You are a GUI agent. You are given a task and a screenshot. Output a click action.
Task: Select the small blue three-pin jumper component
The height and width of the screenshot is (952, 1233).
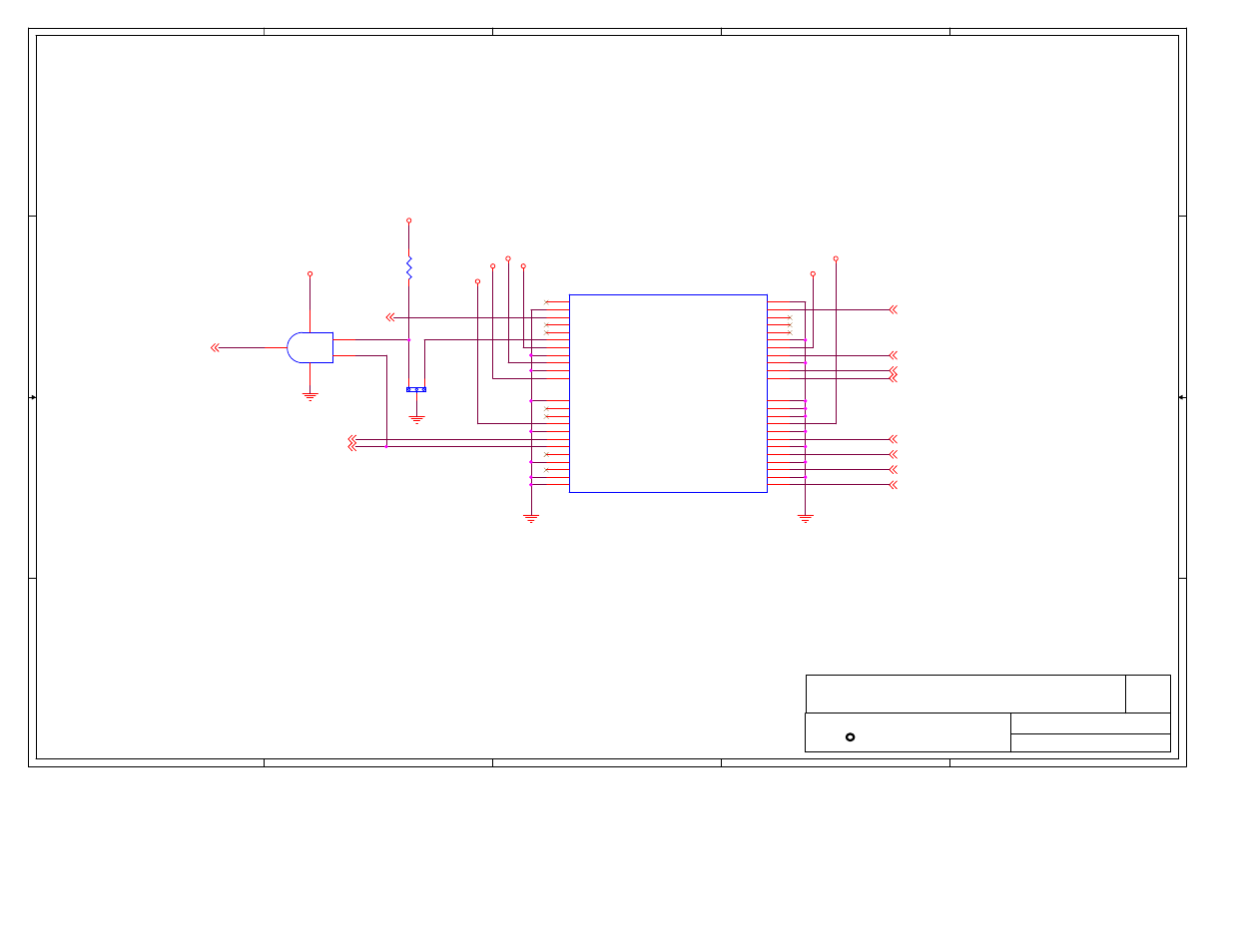[416, 389]
